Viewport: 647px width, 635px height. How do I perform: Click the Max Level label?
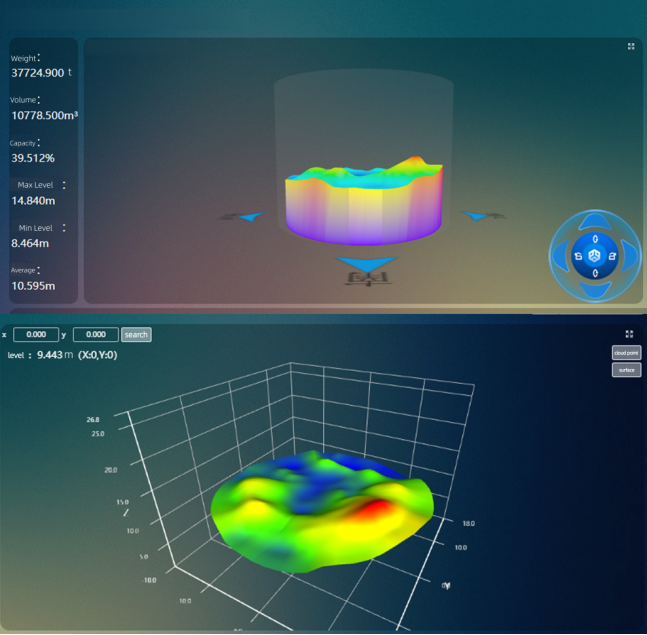(x=35, y=185)
